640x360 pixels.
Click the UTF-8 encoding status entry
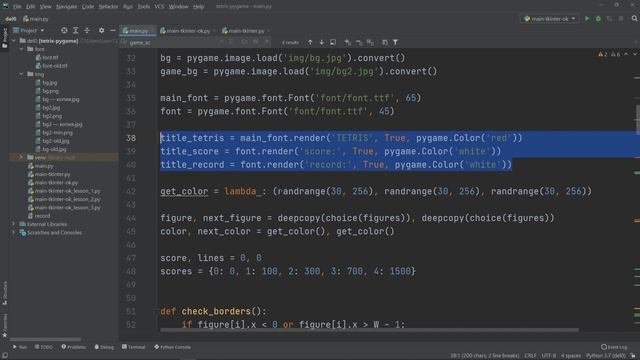(549, 356)
